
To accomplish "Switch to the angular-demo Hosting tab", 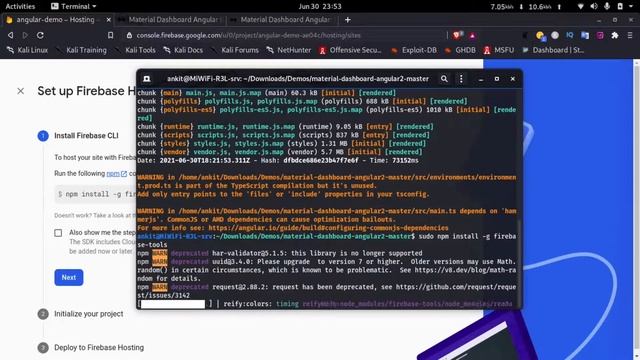I will point(56,20).
